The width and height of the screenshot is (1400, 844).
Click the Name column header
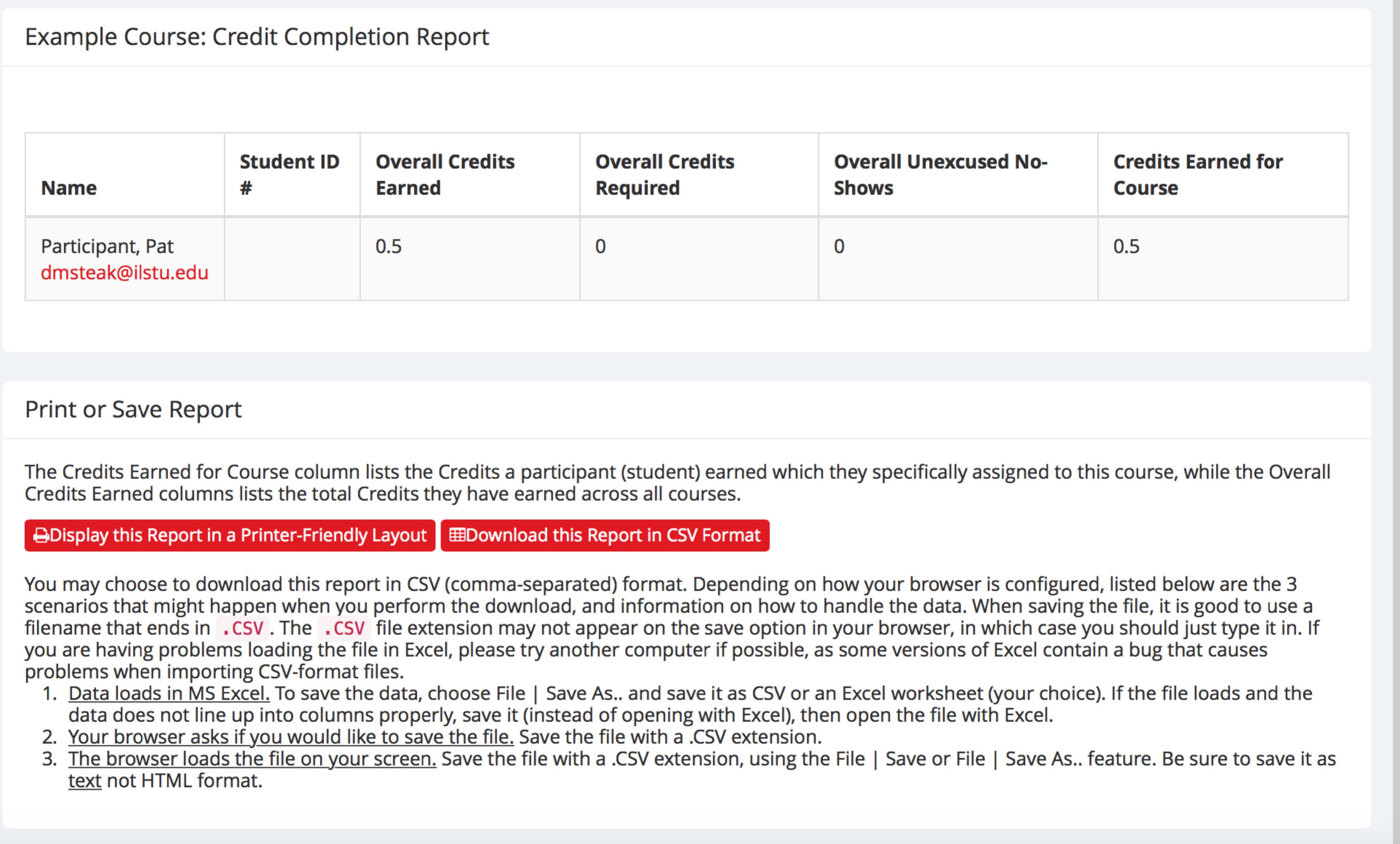(x=69, y=188)
